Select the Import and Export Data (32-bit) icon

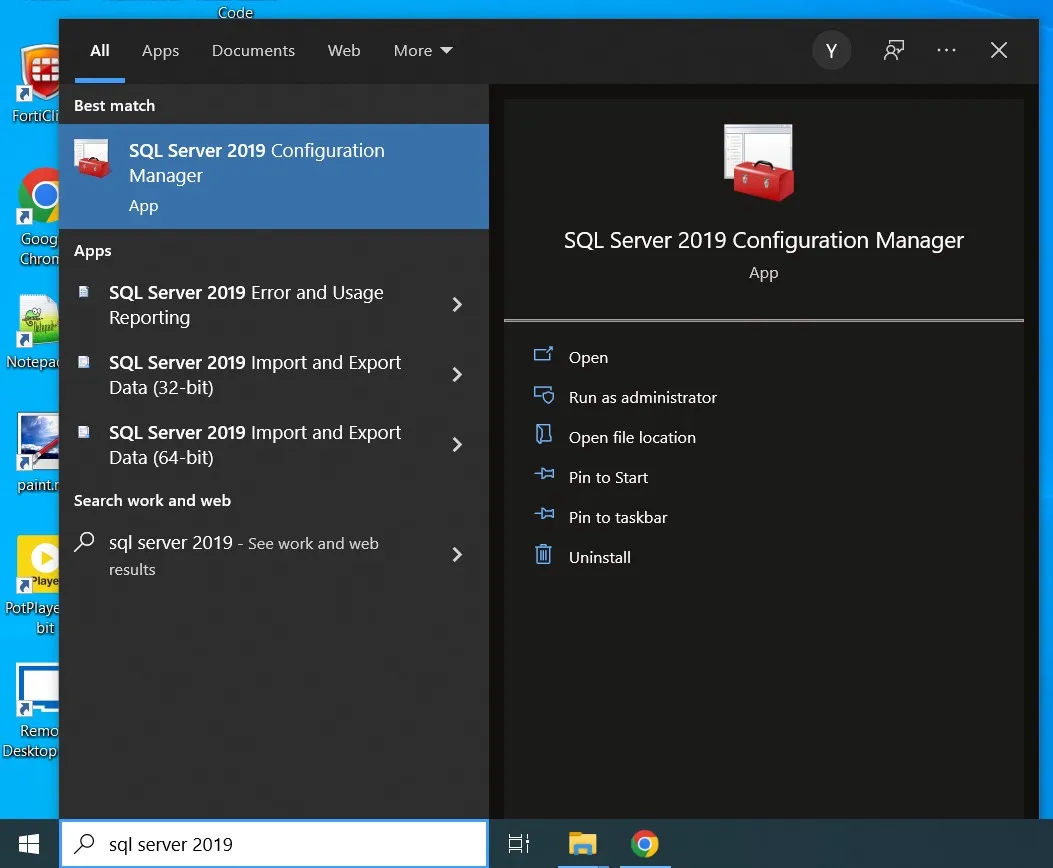(x=84, y=362)
